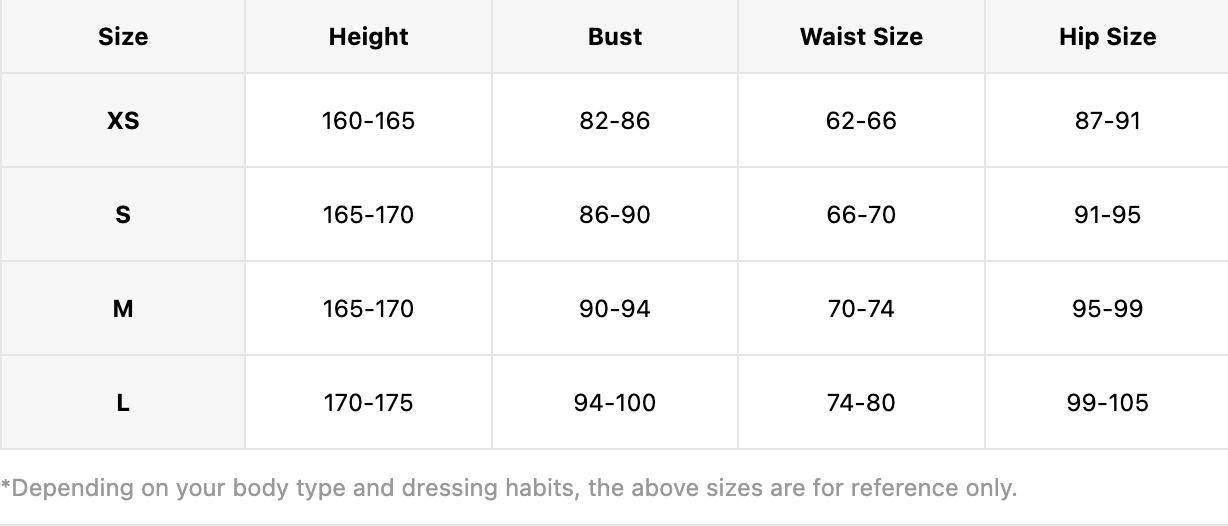This screenshot has height=526, width=1228.
Task: Click the 160-165 height cell
Action: point(368,121)
